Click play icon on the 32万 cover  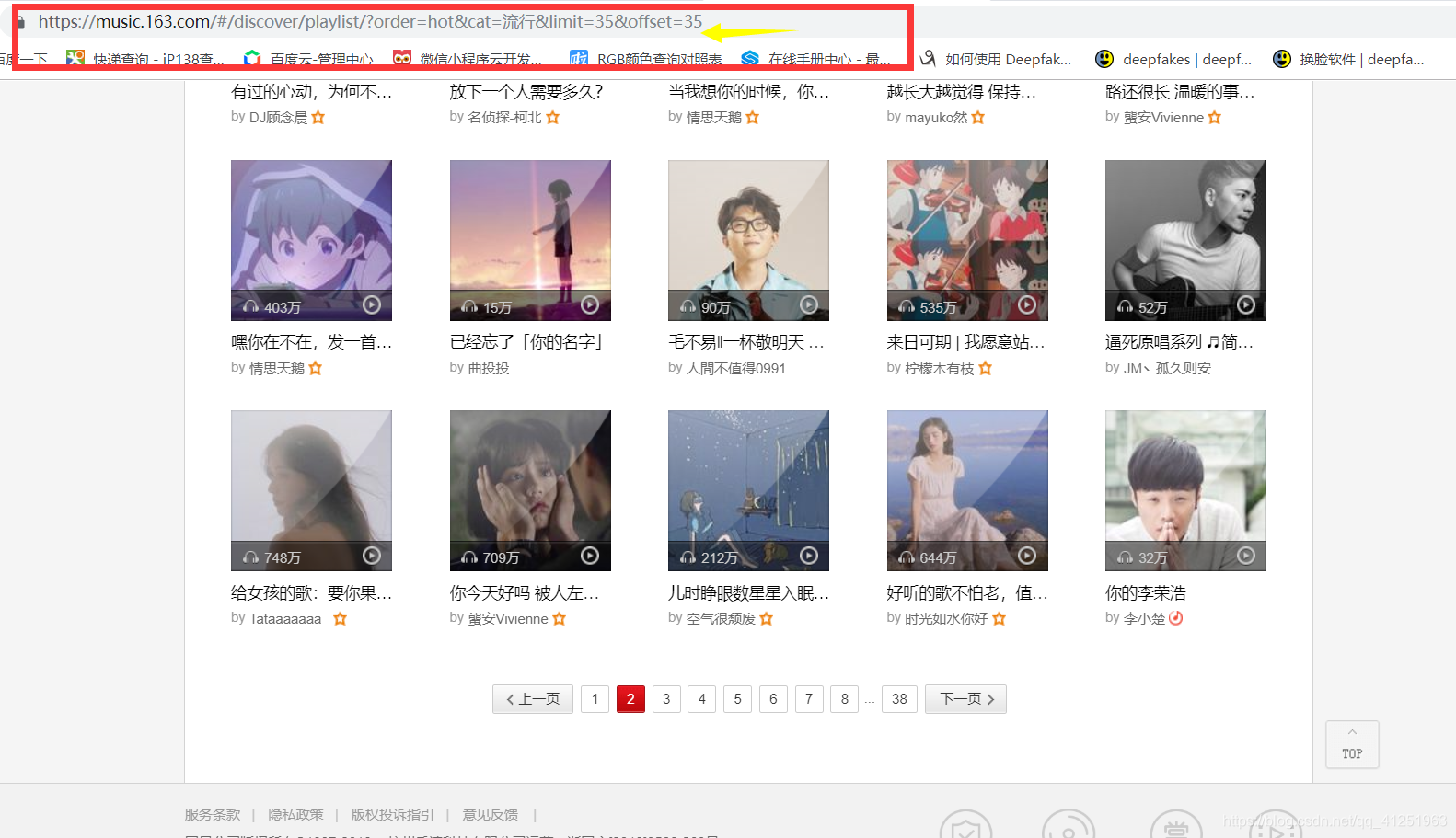tap(1246, 555)
